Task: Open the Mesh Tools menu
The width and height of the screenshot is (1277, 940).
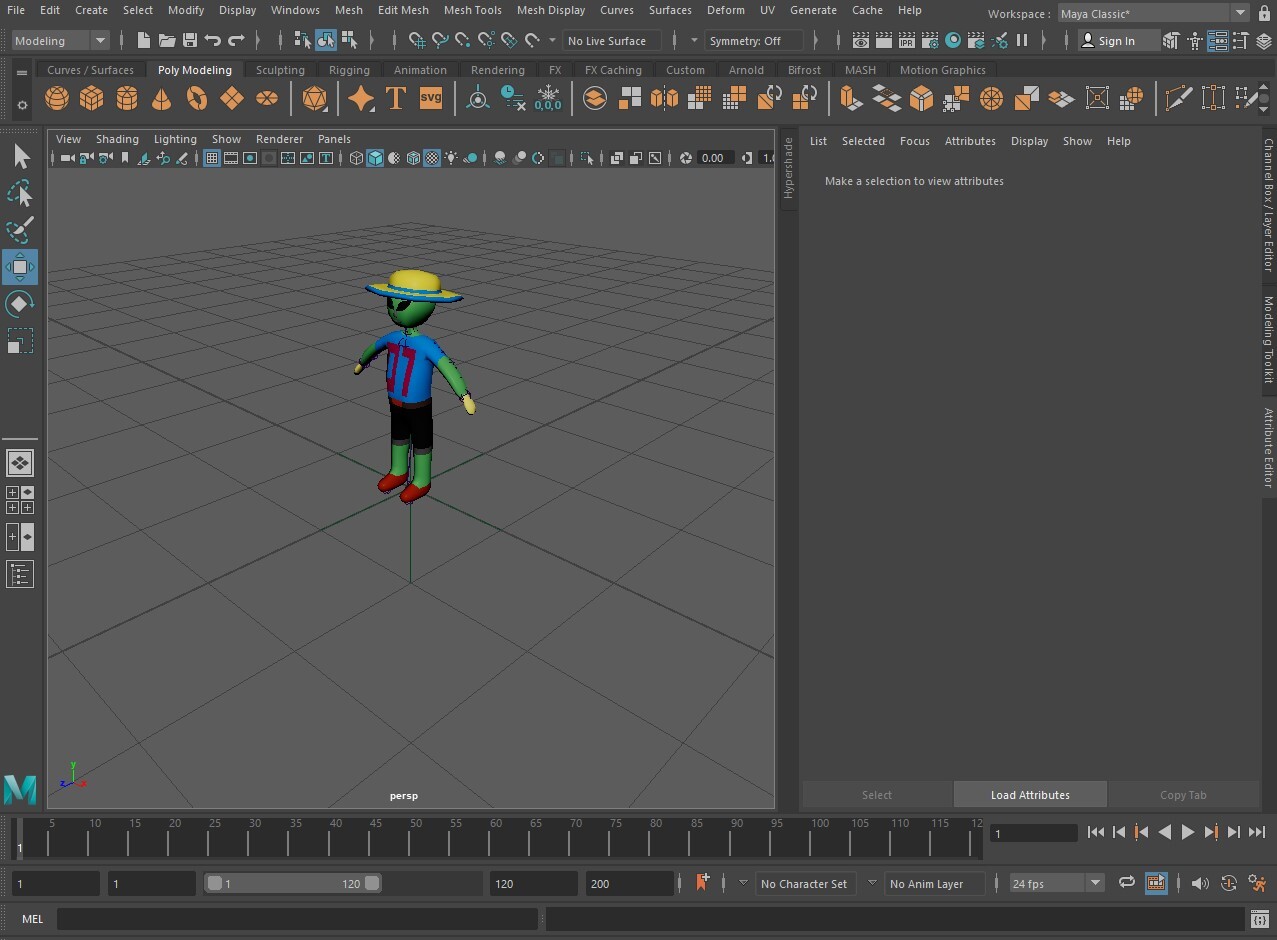Action: (x=472, y=10)
